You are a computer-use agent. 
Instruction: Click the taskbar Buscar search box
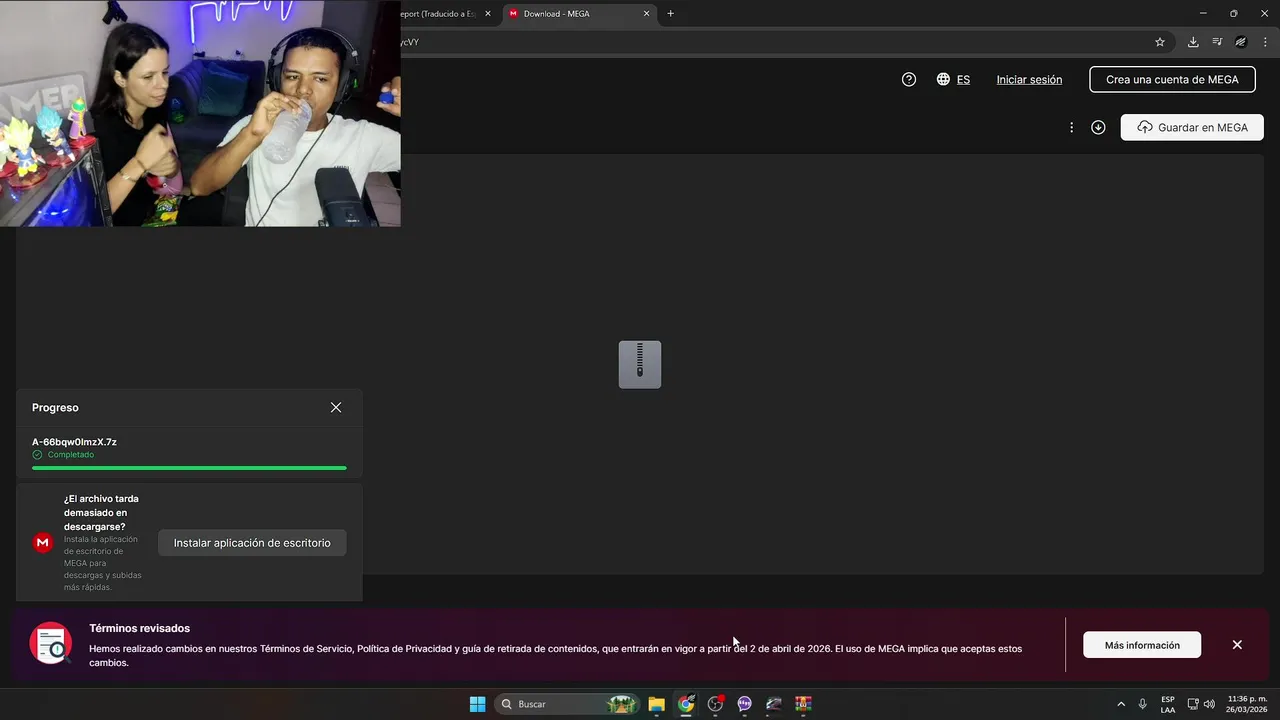[567, 704]
